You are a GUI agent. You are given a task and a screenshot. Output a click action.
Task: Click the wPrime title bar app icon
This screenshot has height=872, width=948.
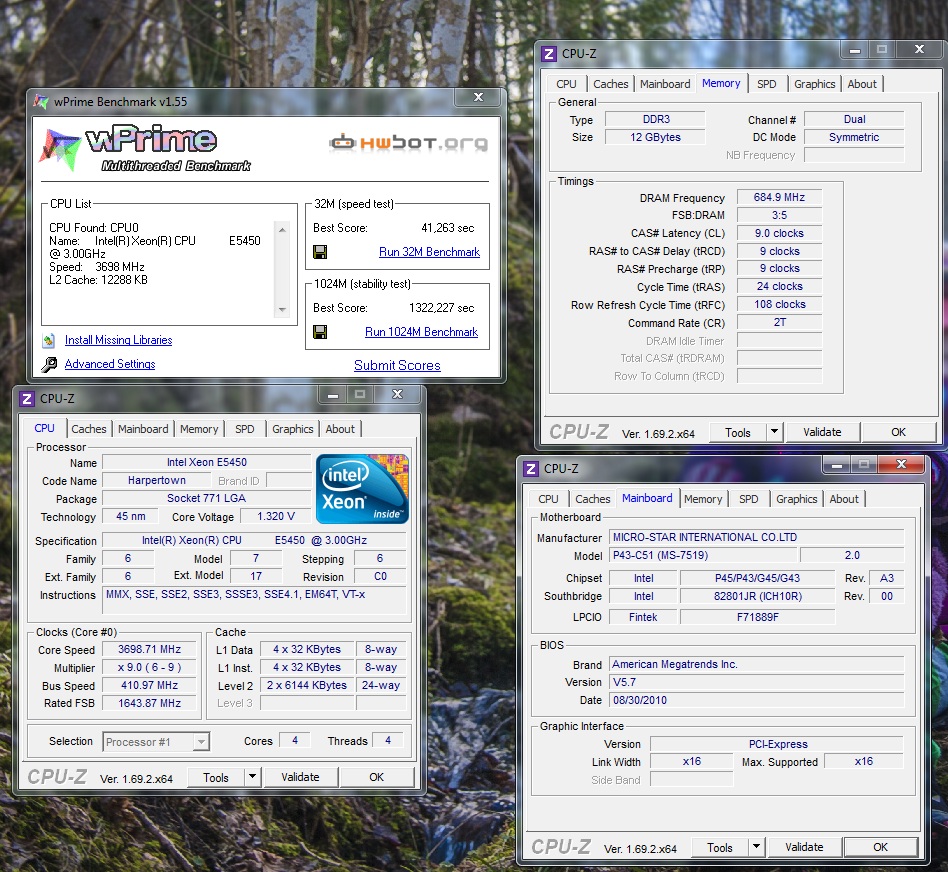tap(41, 102)
